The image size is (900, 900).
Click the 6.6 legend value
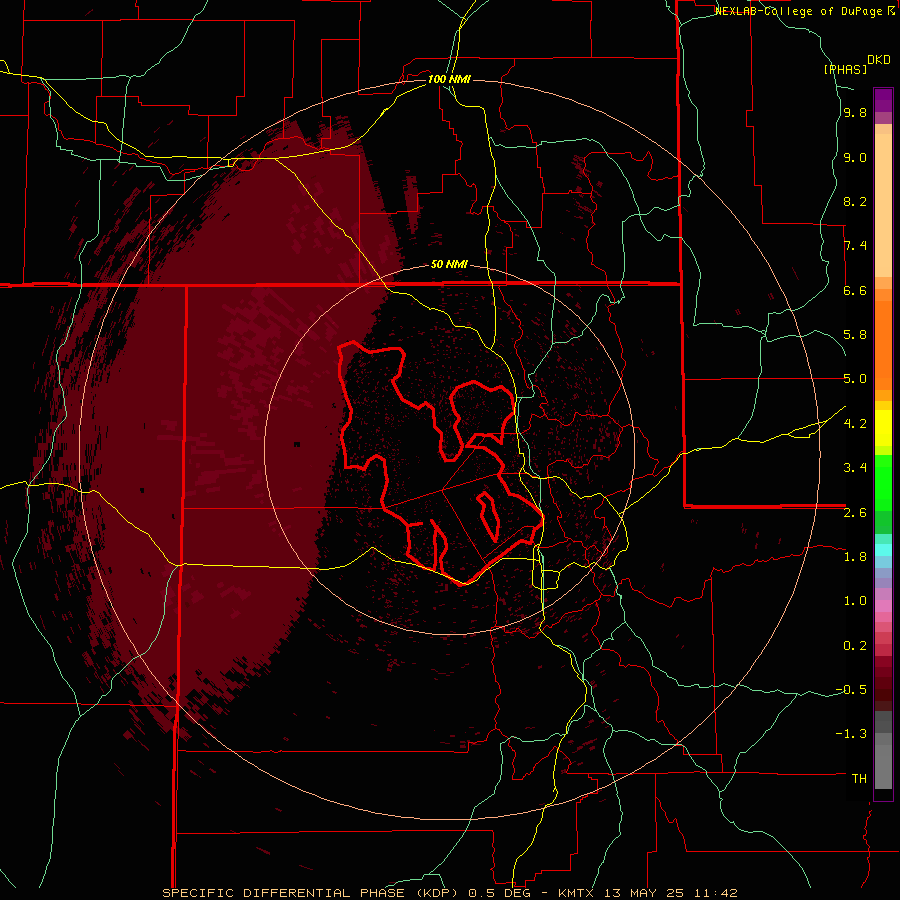pos(855,291)
